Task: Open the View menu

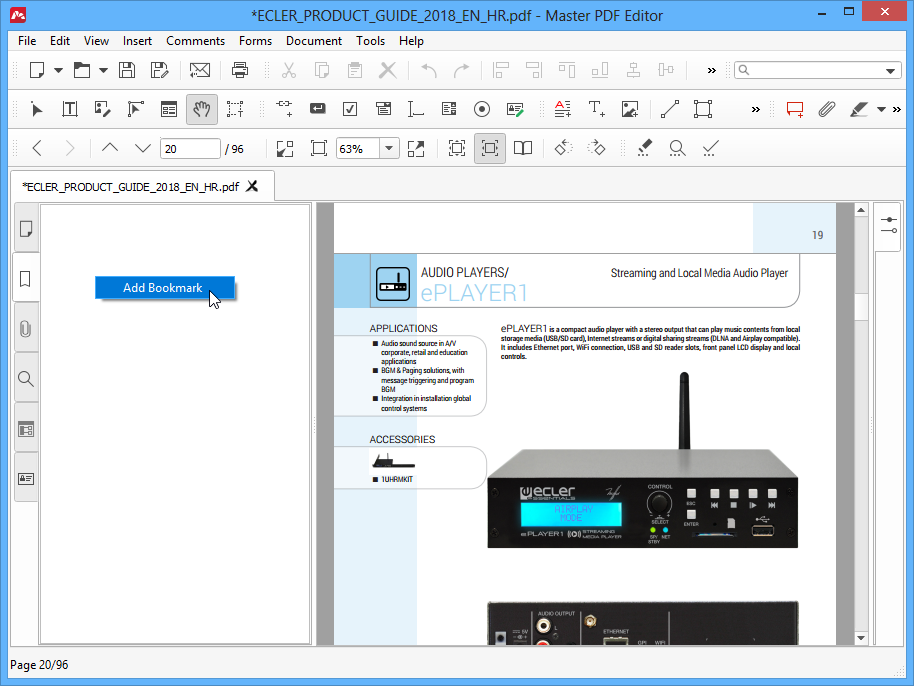Action: tap(96, 41)
